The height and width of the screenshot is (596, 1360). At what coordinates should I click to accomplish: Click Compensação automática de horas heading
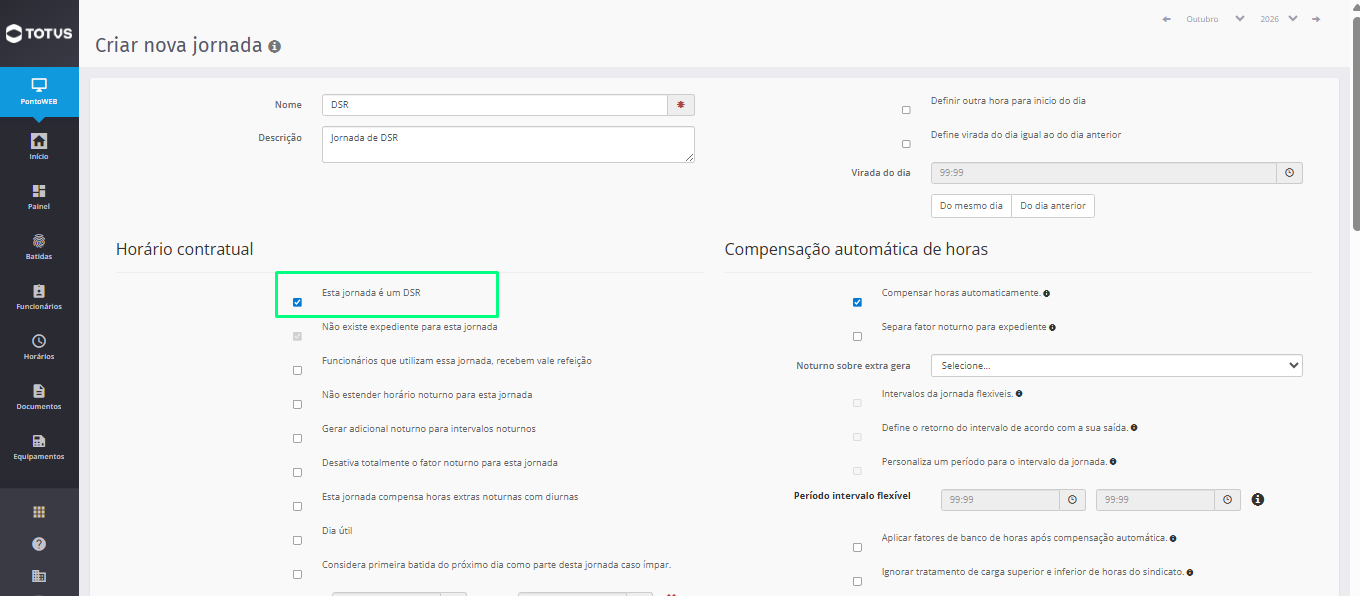(x=856, y=249)
